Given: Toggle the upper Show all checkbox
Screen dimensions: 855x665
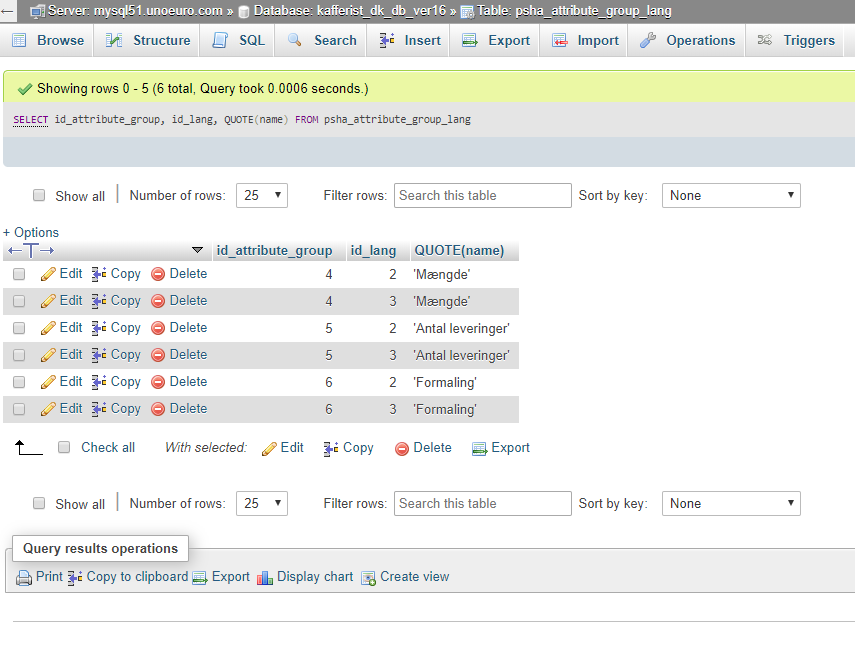Looking at the screenshot, I should pos(39,195).
